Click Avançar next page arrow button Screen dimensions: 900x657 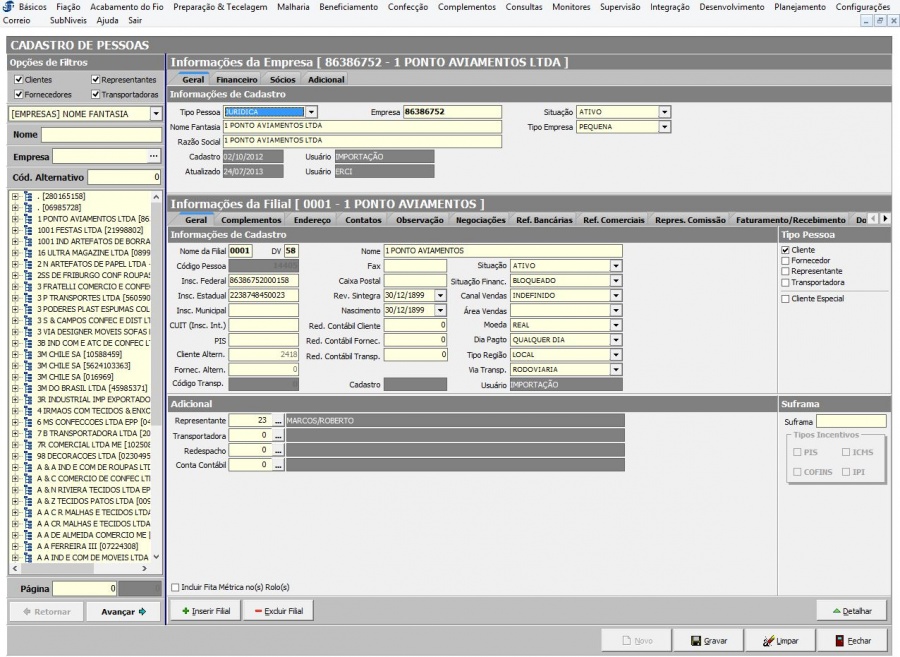click(x=123, y=611)
